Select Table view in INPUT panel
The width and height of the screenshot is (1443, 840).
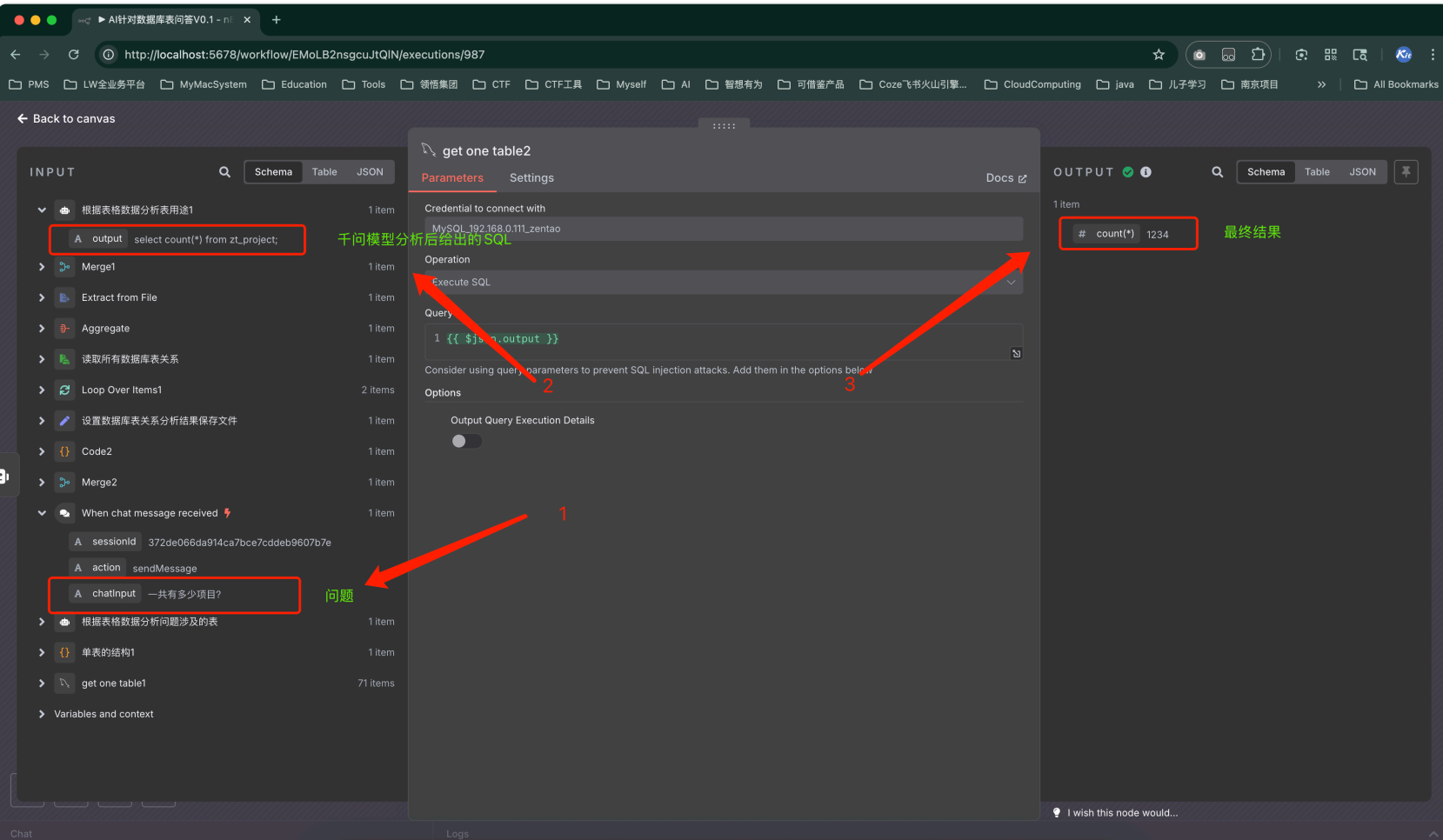tap(324, 172)
